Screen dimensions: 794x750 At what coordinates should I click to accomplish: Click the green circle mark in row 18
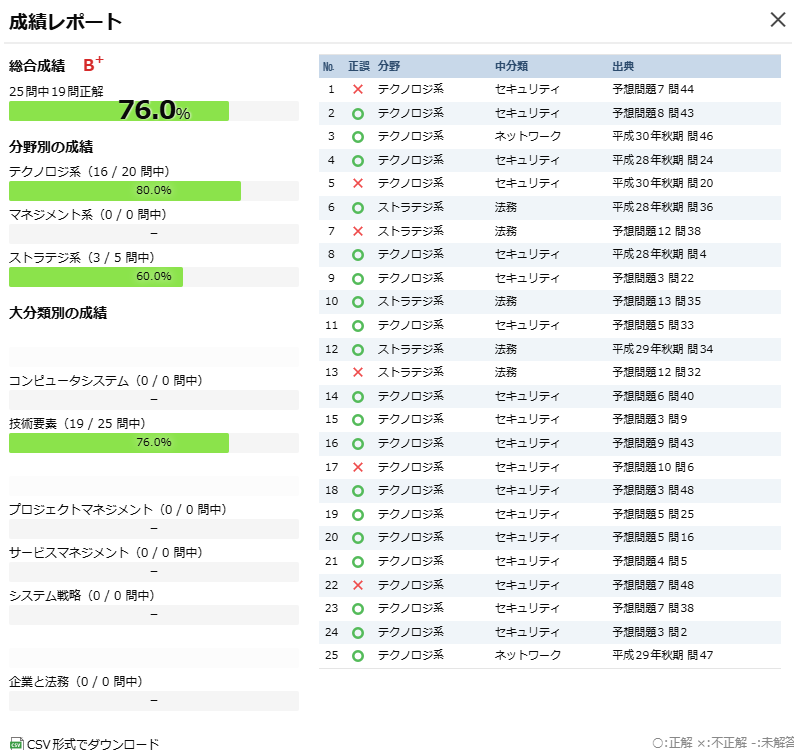click(x=358, y=491)
